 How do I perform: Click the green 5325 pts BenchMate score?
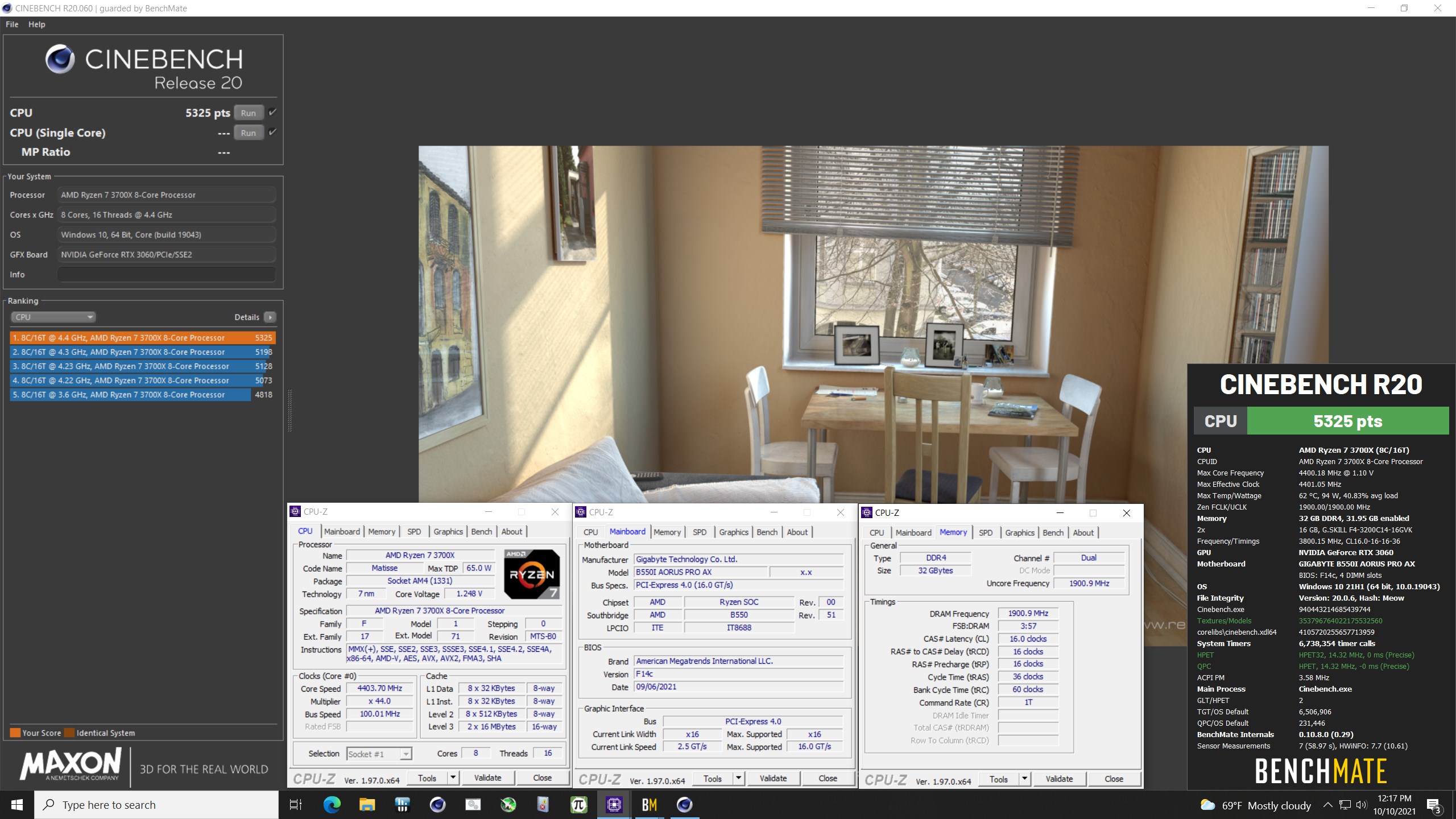[1347, 421]
